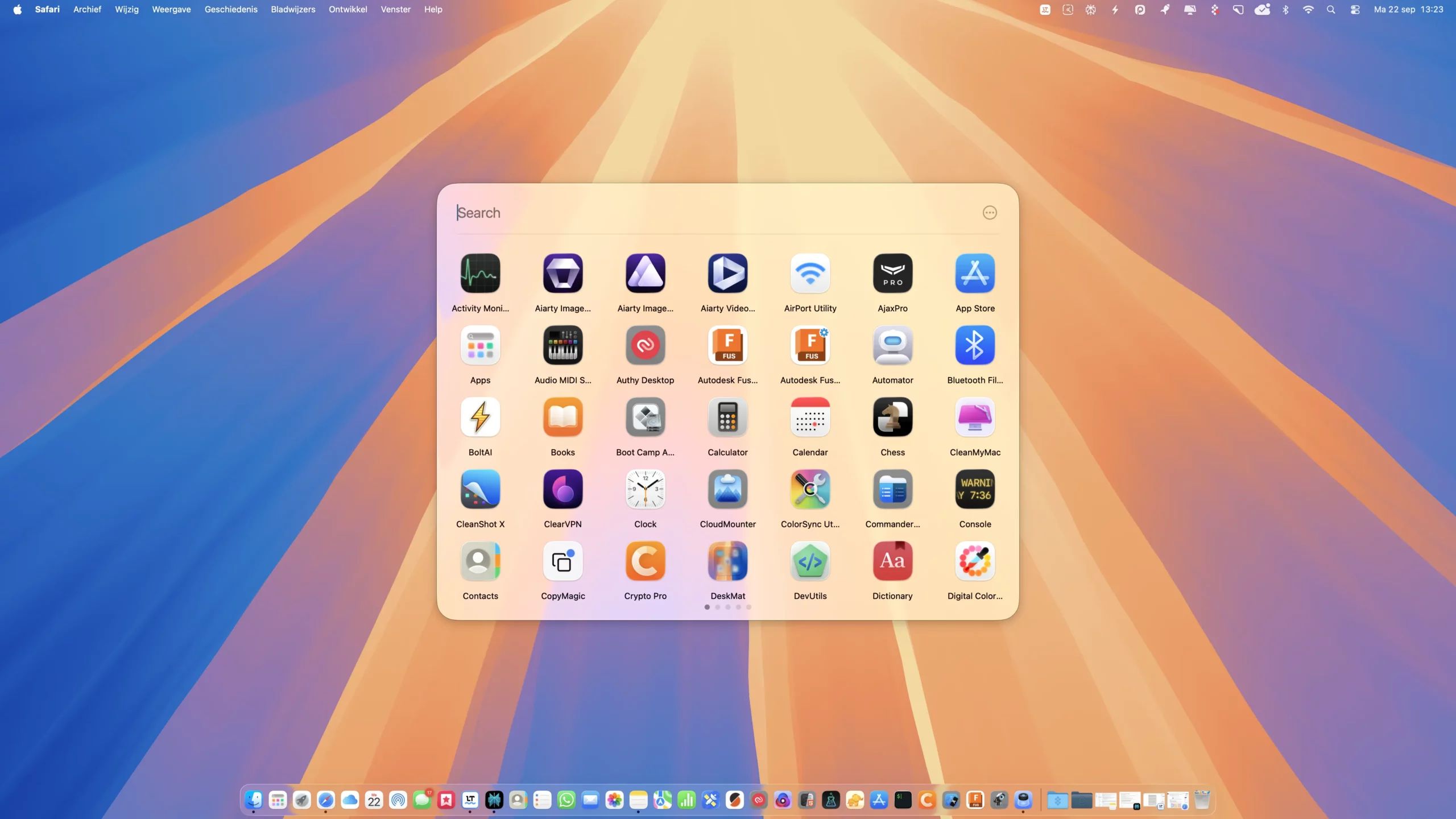Go to the second apps page dot
The image size is (1456, 819).
(x=717, y=607)
